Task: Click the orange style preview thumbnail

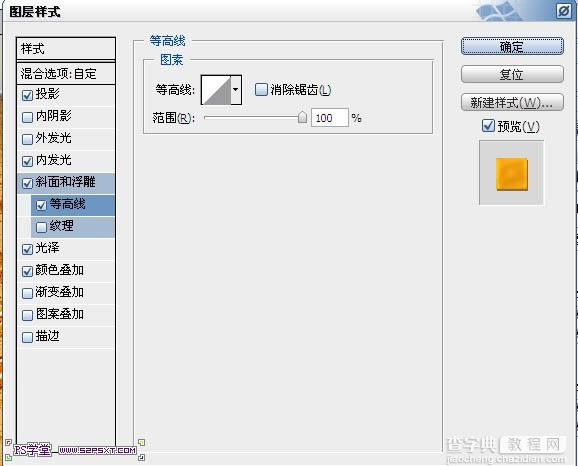Action: point(512,174)
